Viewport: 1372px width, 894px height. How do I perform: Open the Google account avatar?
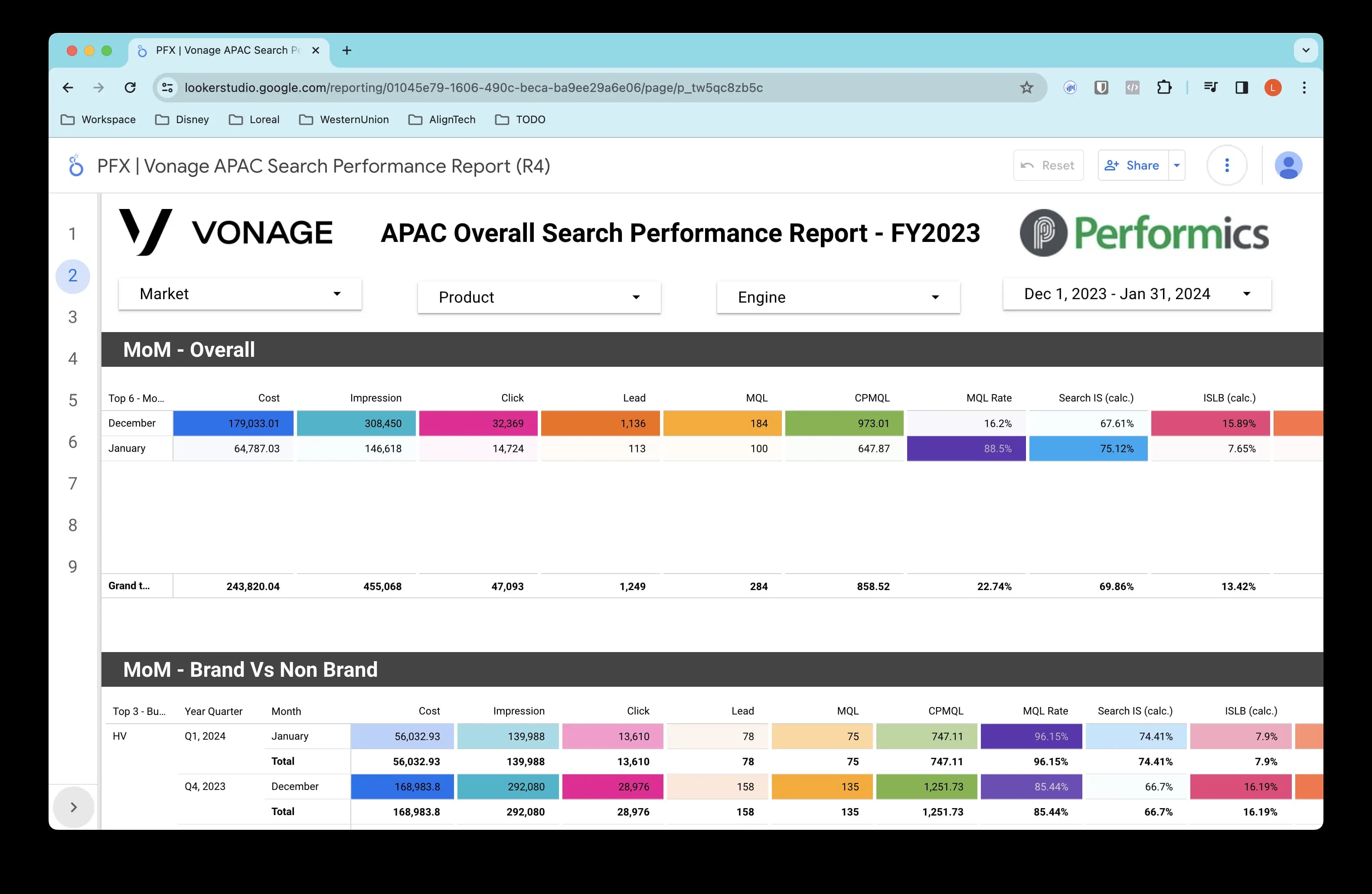pyautogui.click(x=1288, y=166)
